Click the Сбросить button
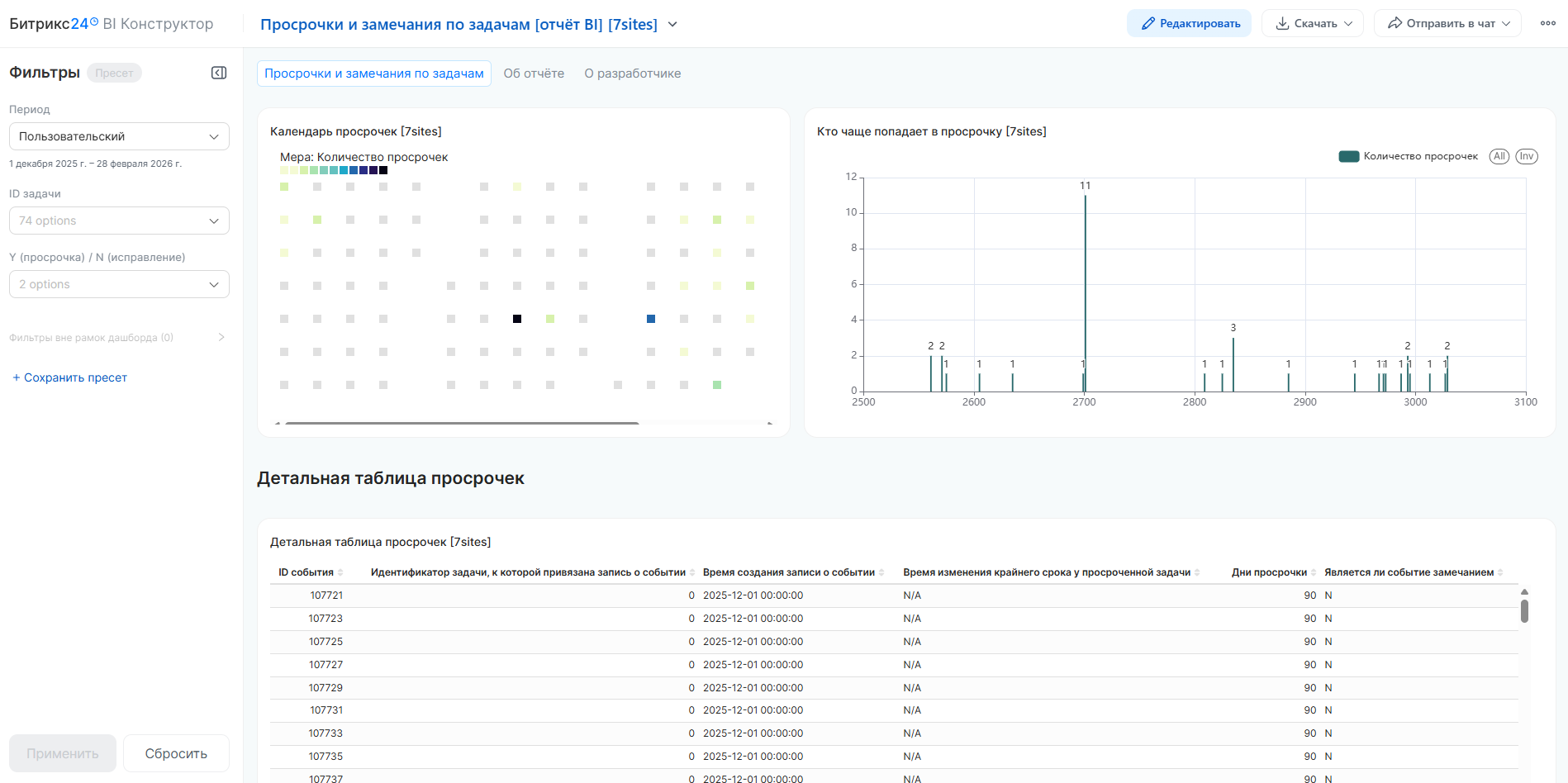The image size is (1568, 783). coord(176,753)
